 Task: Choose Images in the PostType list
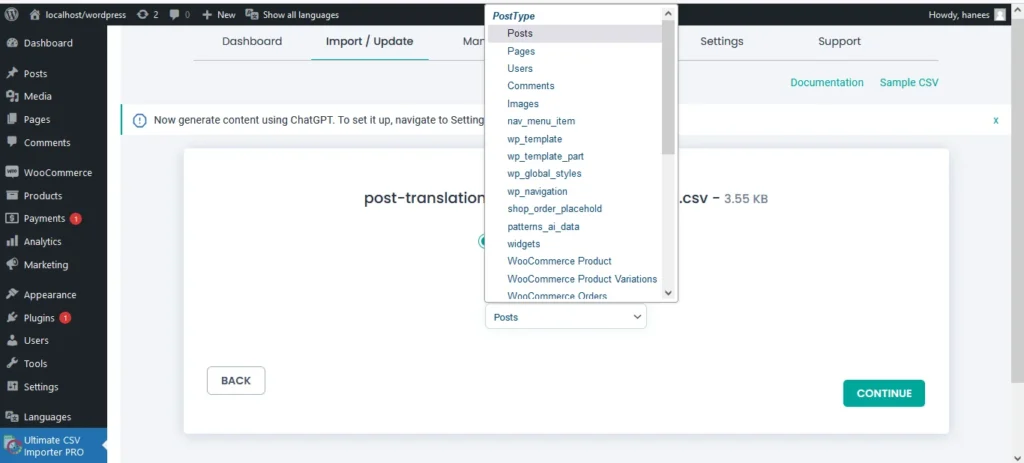(575, 104)
